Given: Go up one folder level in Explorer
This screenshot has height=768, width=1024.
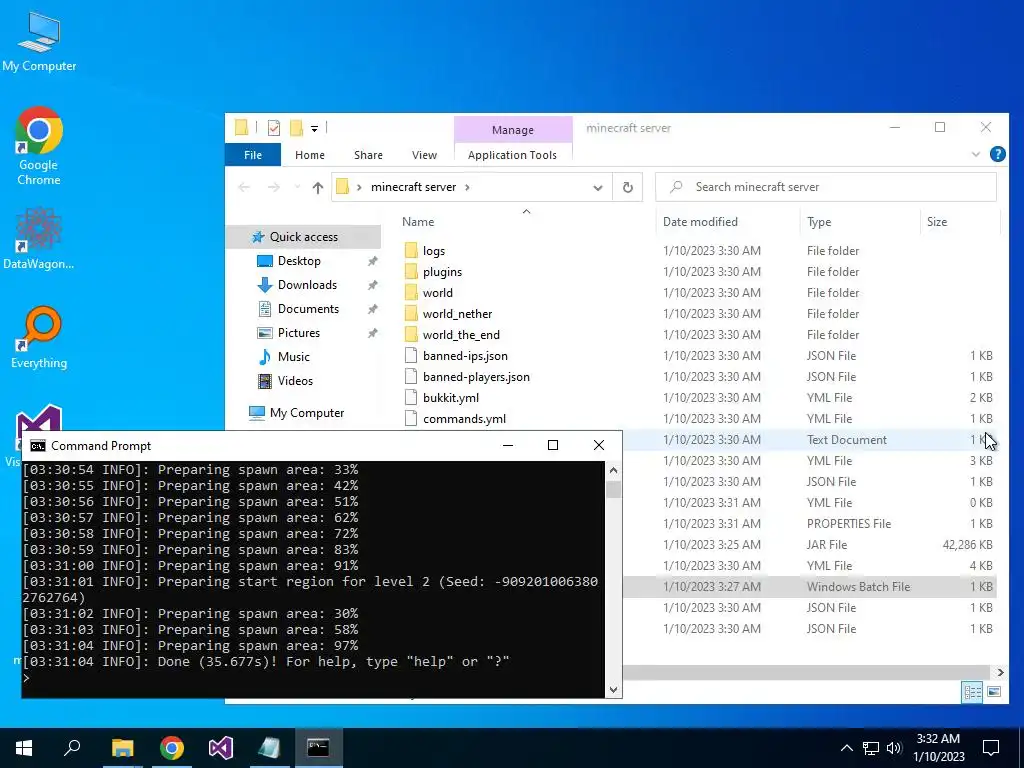Looking at the screenshot, I should pos(317,187).
